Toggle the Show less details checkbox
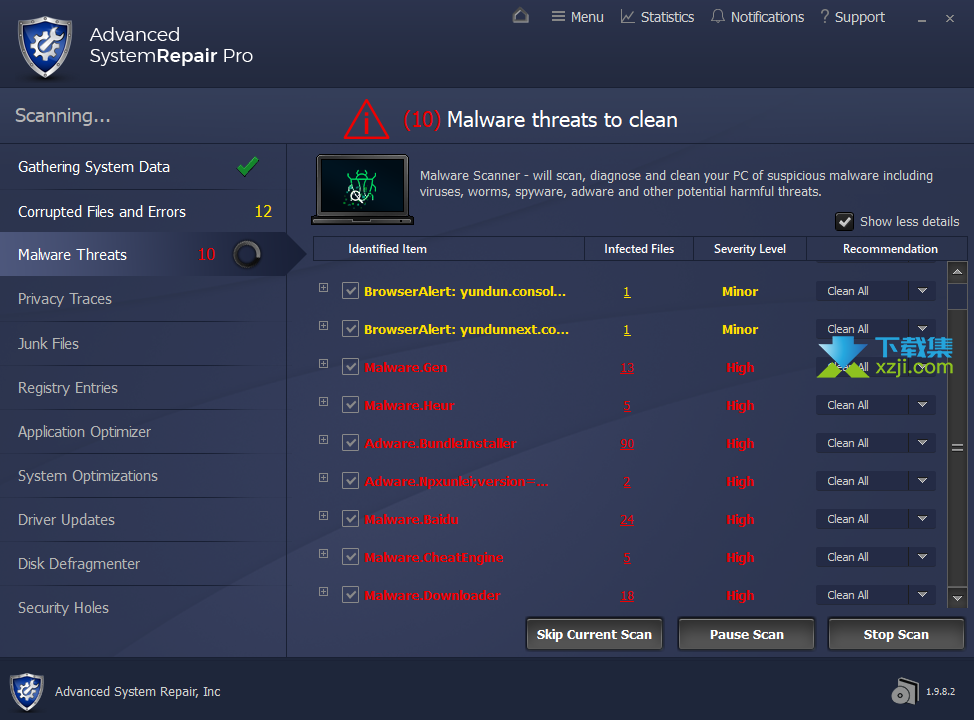Screen dimensions: 974x720 coord(844,222)
